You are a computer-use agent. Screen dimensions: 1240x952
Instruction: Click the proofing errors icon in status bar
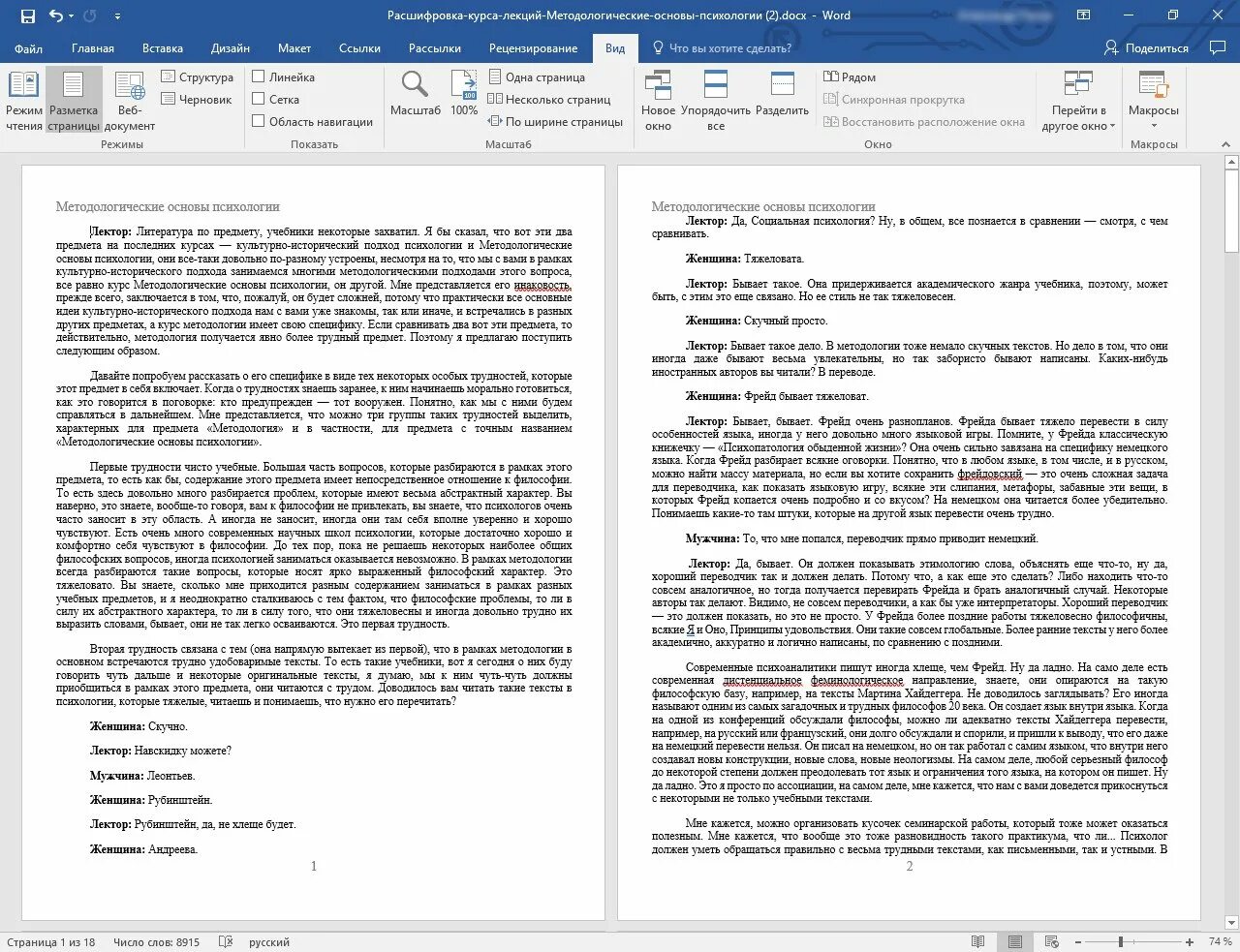(226, 942)
